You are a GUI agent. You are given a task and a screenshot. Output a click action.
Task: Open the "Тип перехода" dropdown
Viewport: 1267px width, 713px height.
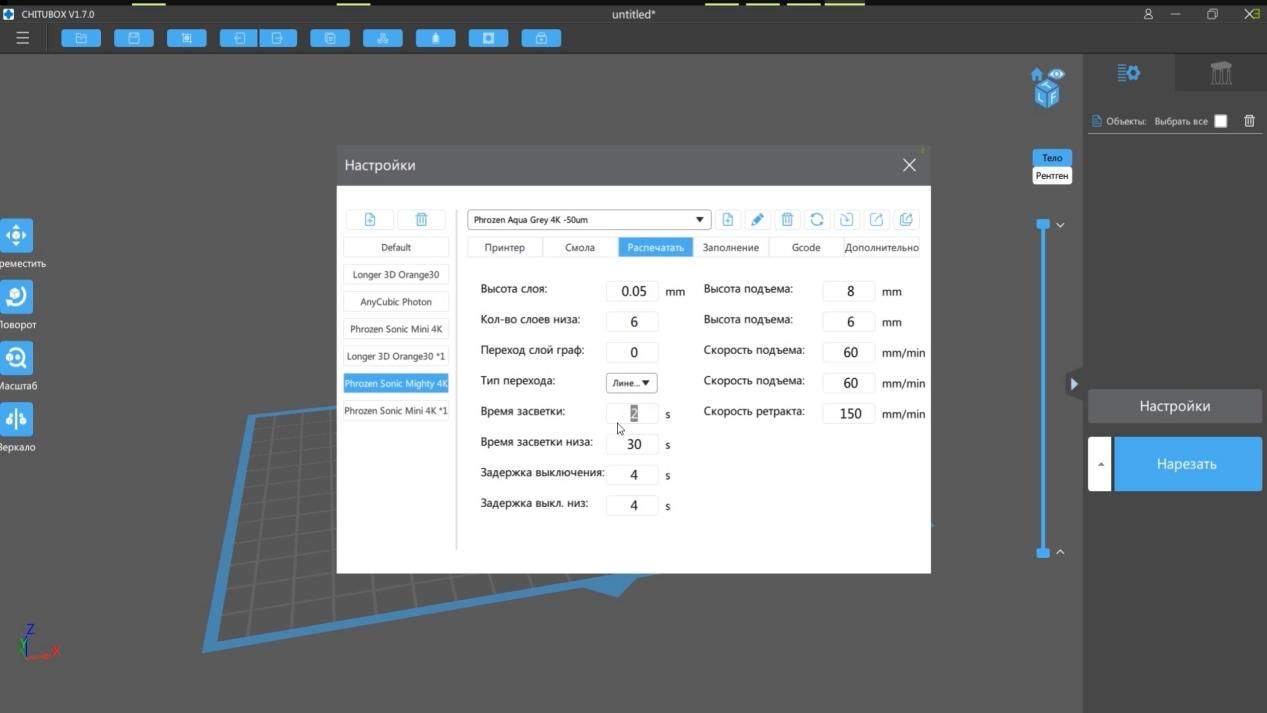631,383
